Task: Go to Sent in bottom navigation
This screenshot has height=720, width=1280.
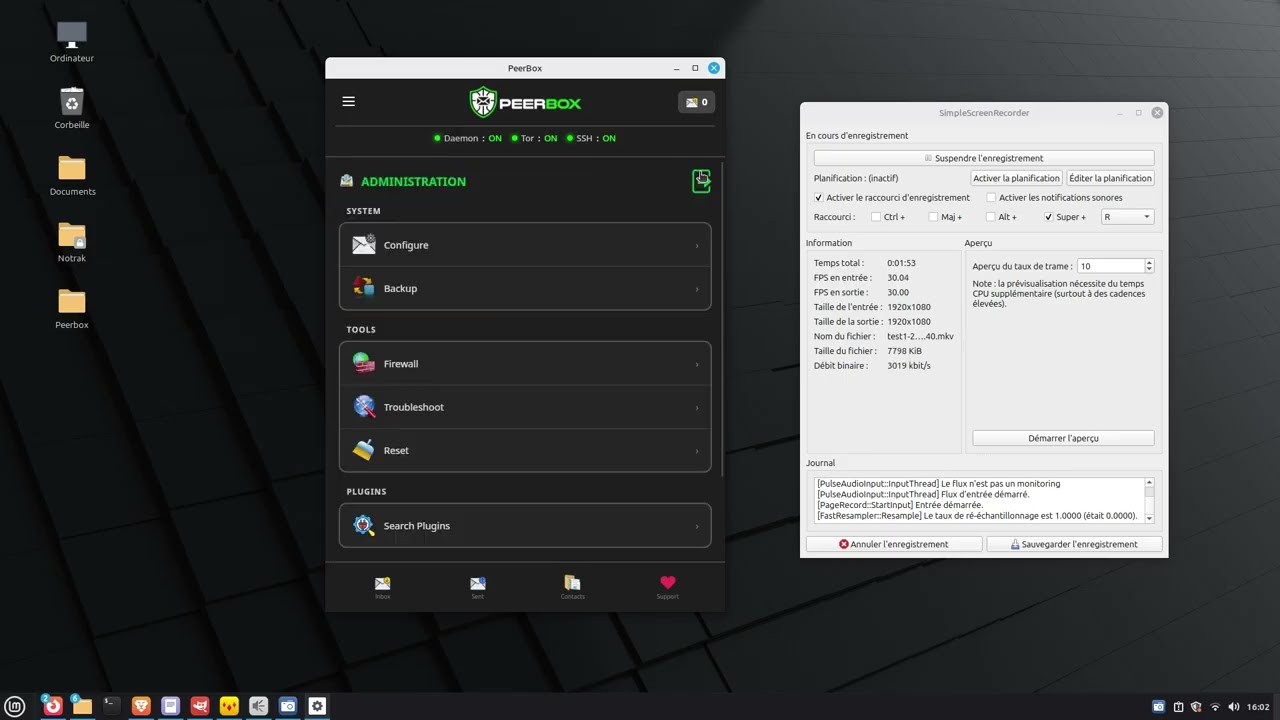Action: 477,587
